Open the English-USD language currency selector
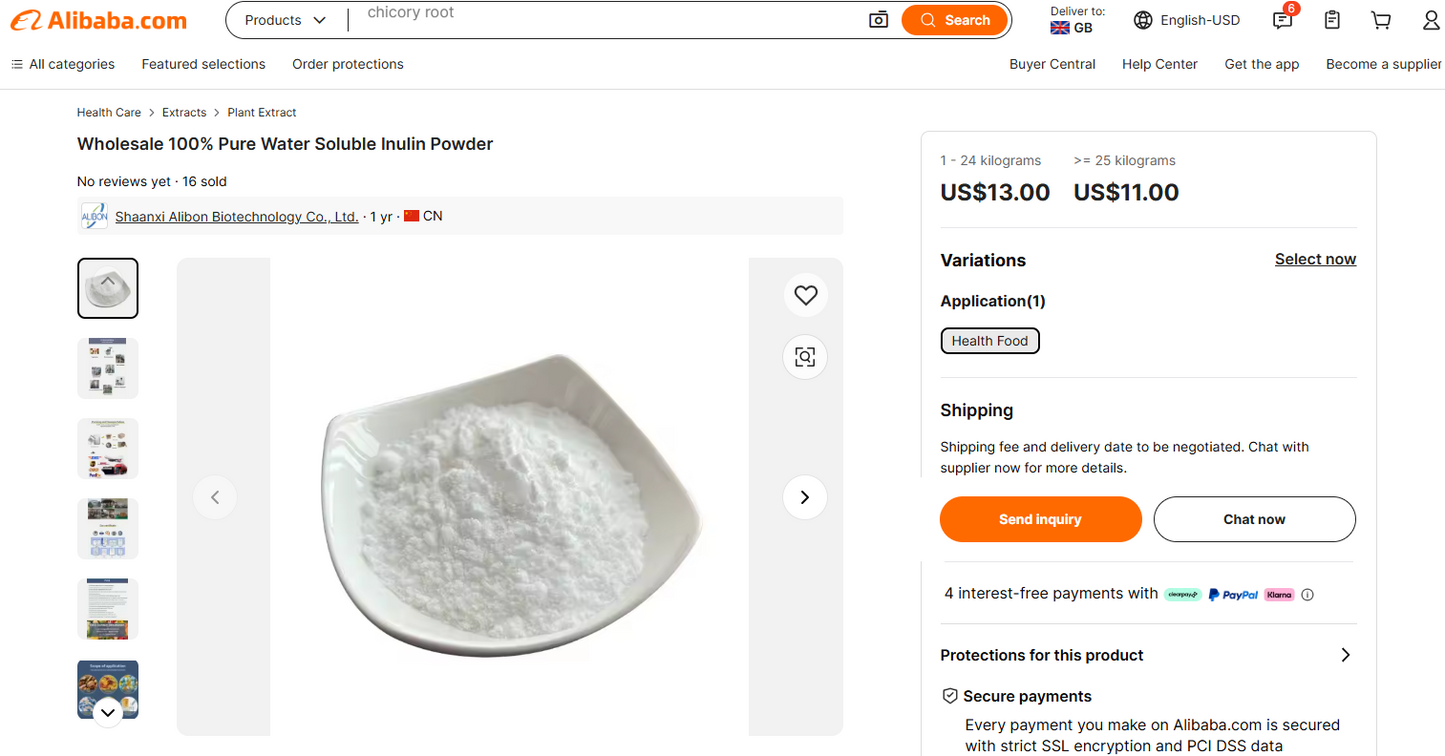 click(1187, 20)
